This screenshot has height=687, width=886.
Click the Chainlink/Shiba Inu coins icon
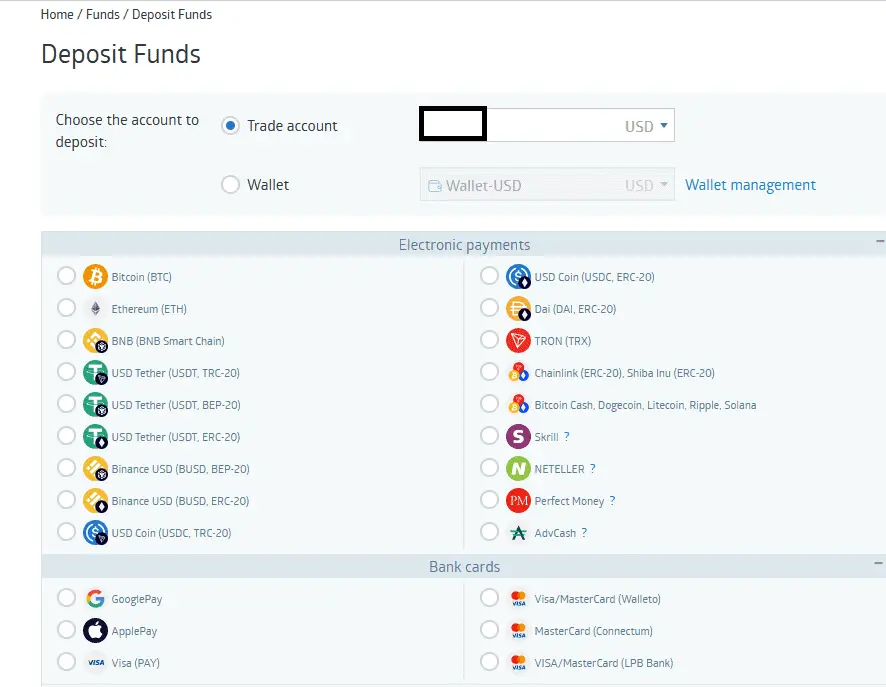(x=518, y=372)
